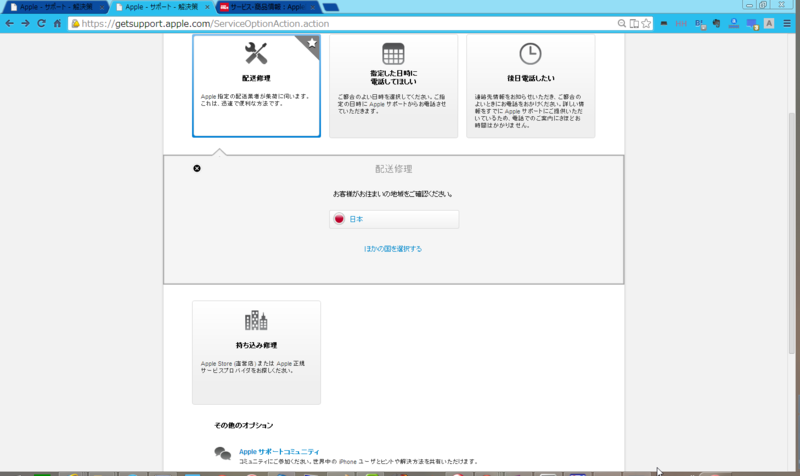
Task: Click the wrench and screwdriver repair icon
Action: pos(256,53)
